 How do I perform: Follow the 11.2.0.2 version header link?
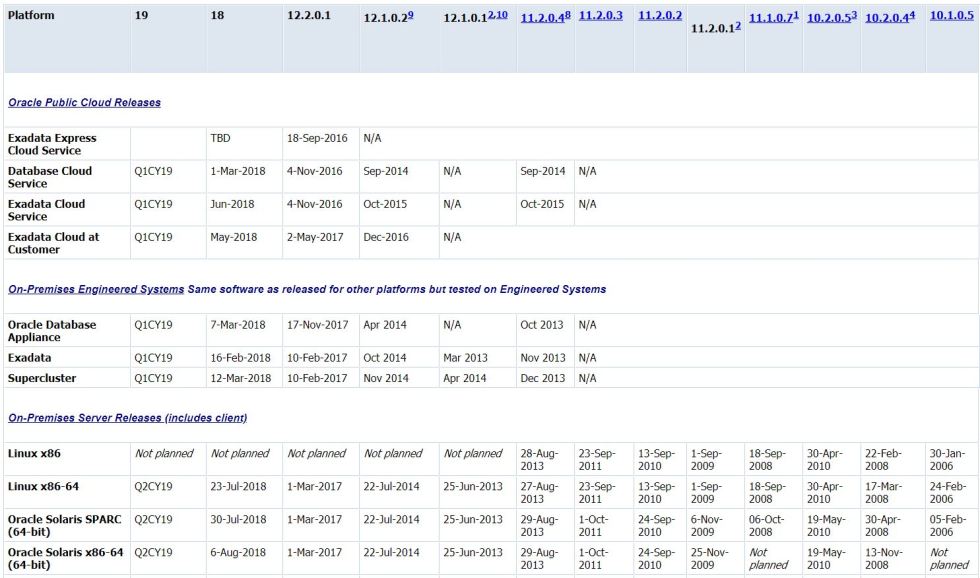pyautogui.click(x=660, y=16)
